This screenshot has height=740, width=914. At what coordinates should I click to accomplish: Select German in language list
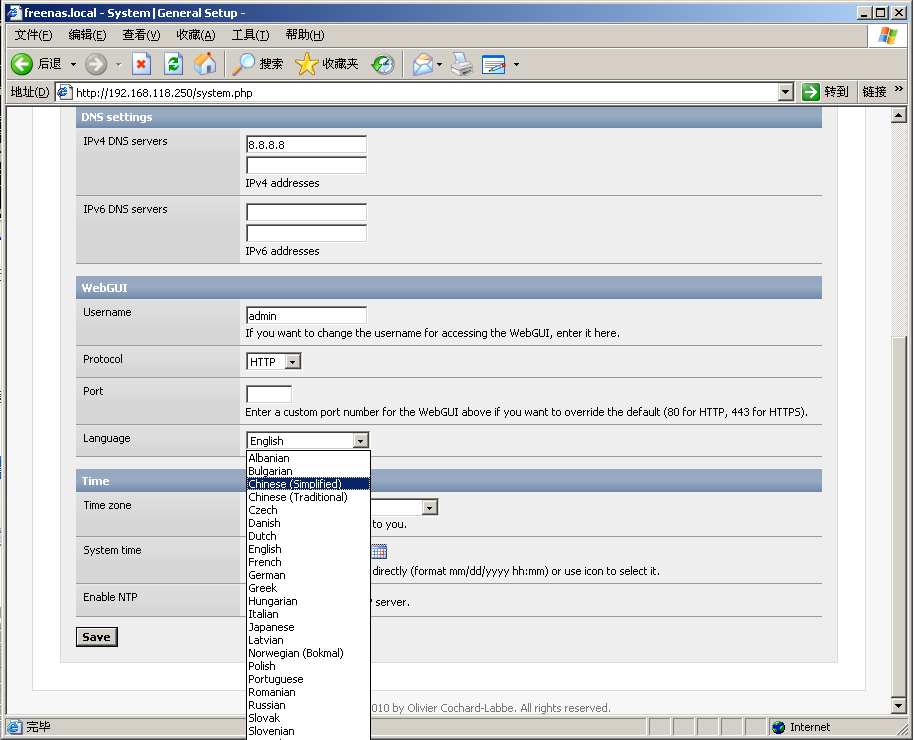tap(308, 575)
